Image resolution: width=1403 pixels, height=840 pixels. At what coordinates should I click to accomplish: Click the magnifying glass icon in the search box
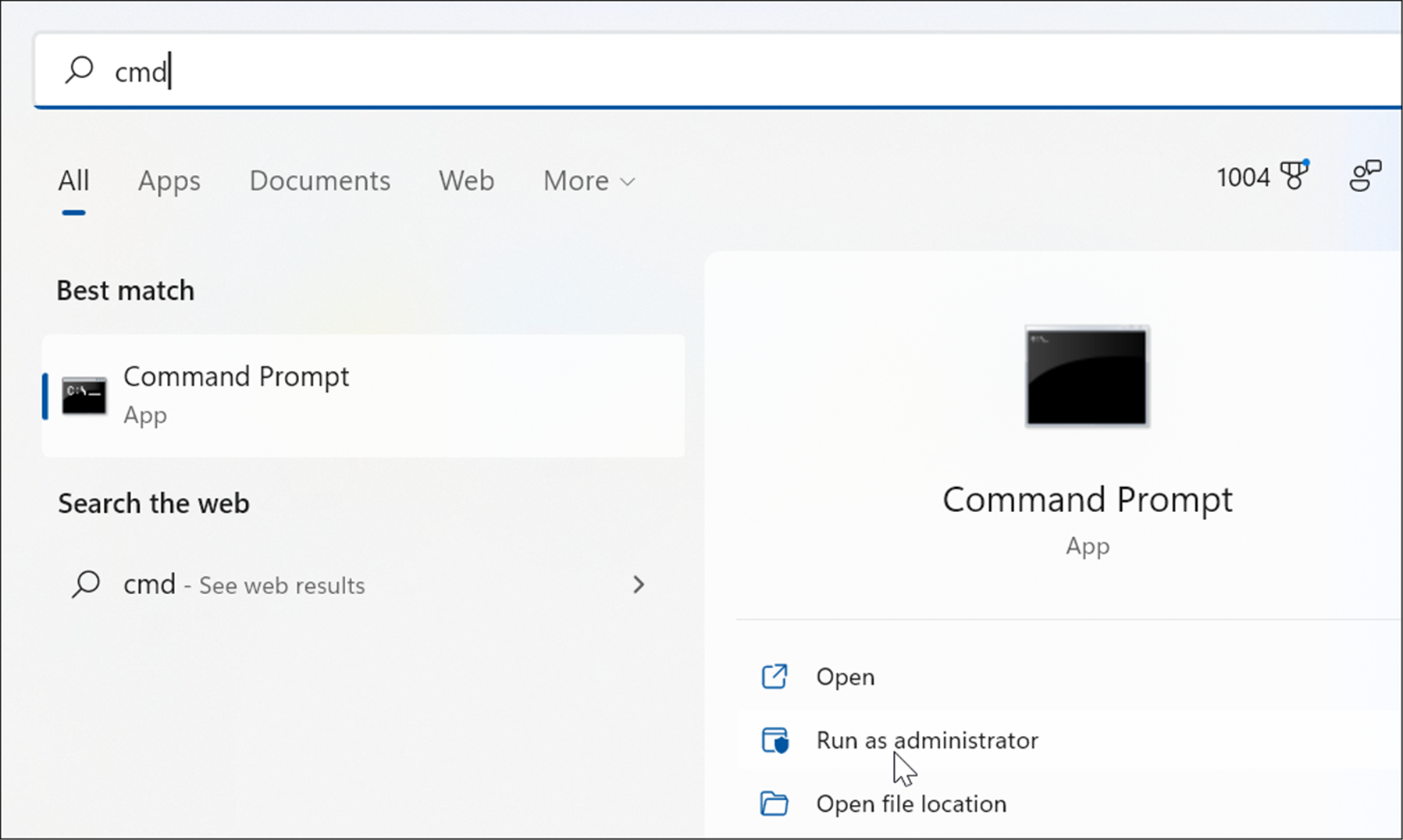pos(79,70)
